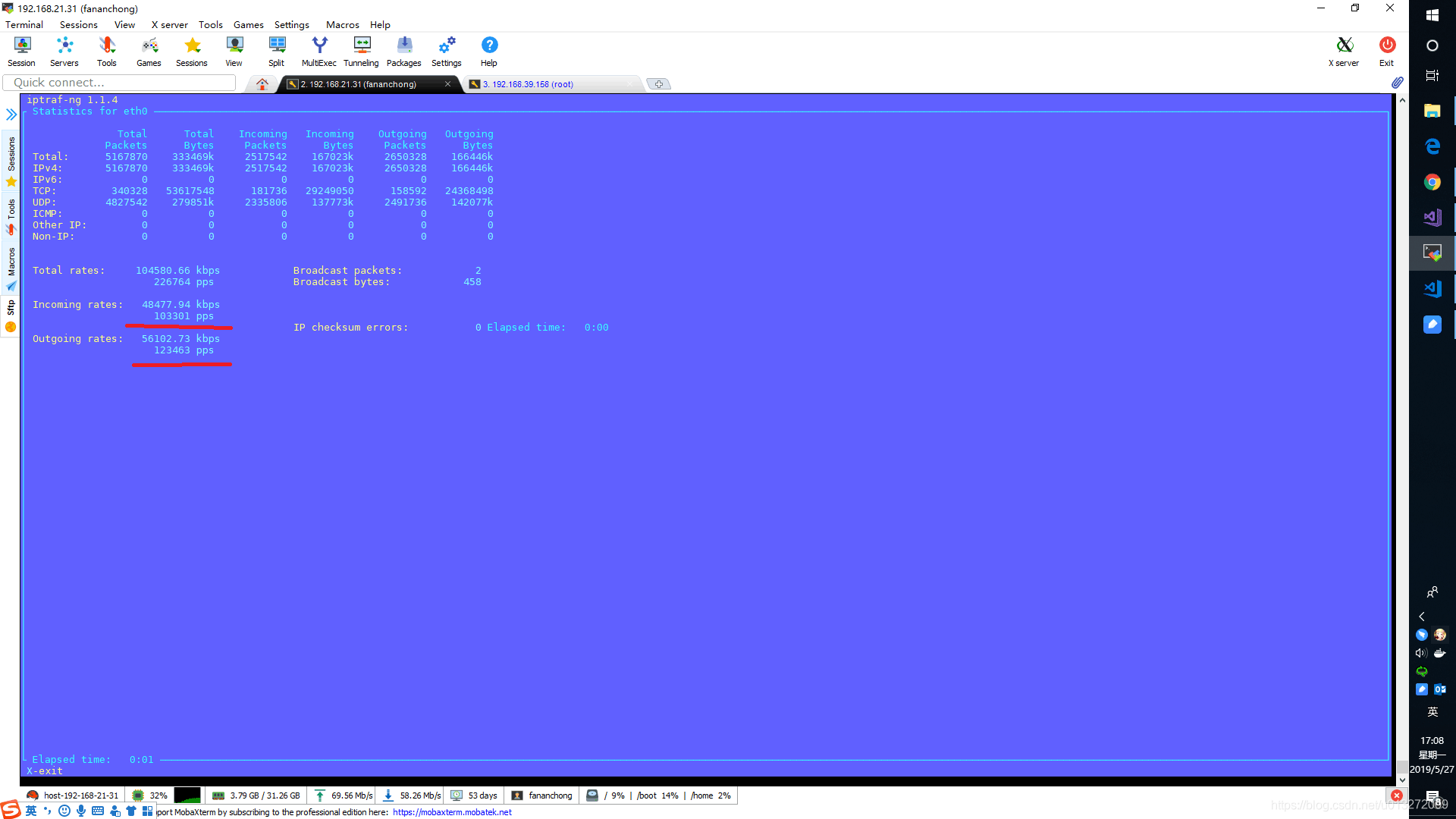1456x819 pixels.
Task: Launch the MultiExec tool
Action: point(319,52)
